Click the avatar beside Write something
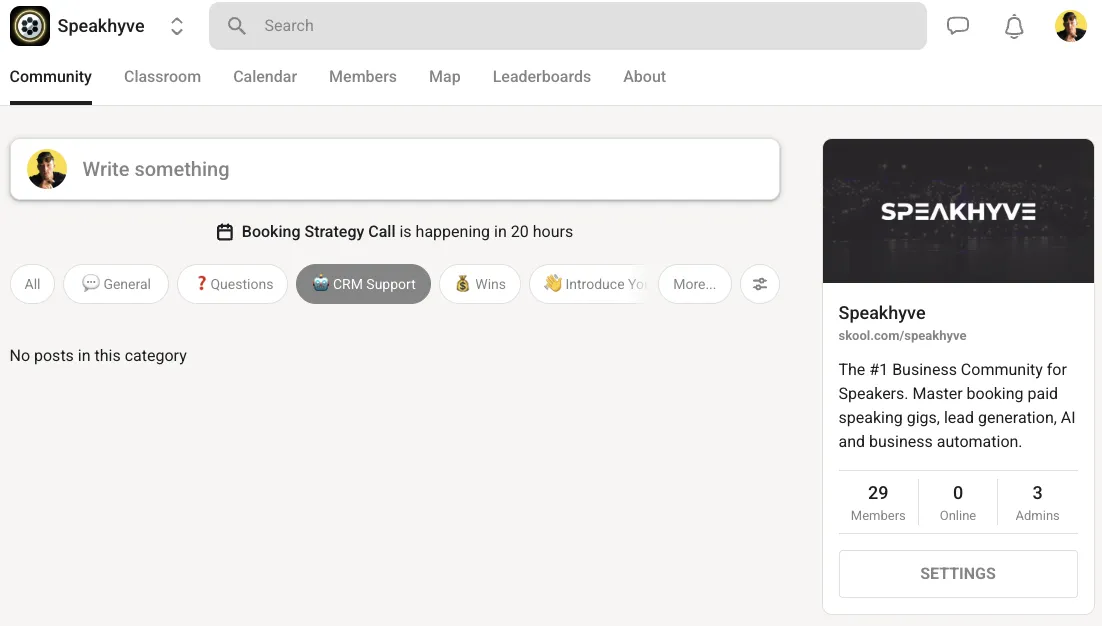Viewport: 1102px width, 626px height. pyautogui.click(x=47, y=169)
